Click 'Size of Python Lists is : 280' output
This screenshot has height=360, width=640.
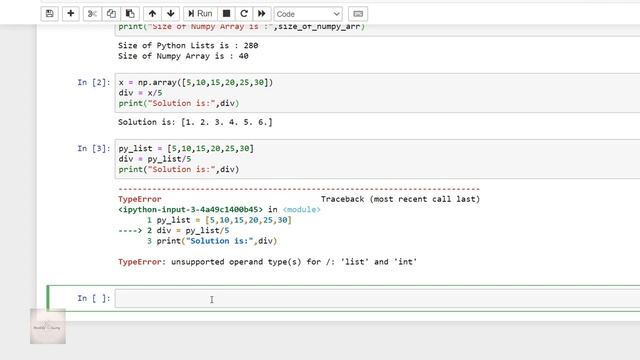click(x=188, y=46)
